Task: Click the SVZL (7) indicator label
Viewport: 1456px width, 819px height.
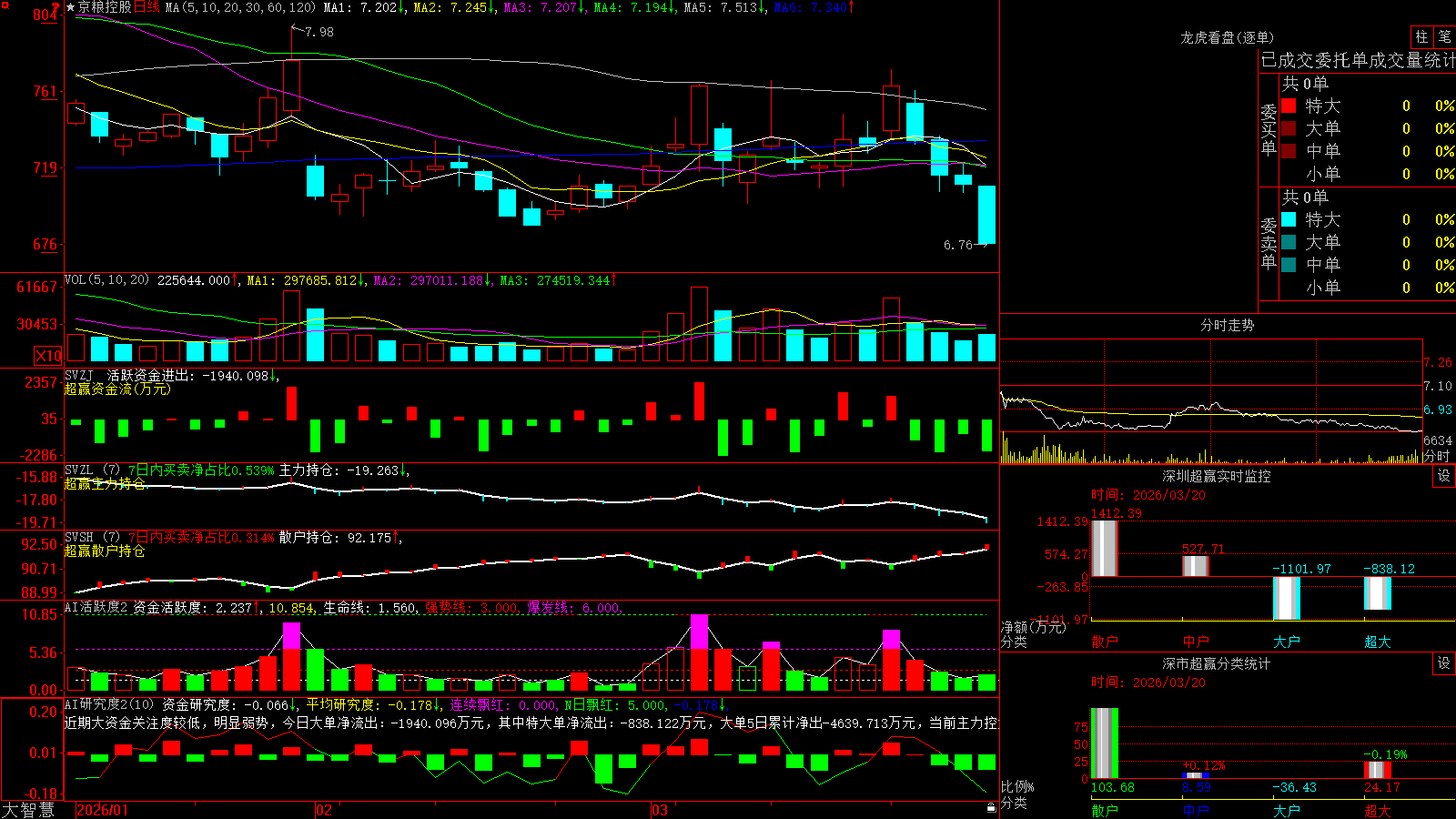Action: coord(92,470)
